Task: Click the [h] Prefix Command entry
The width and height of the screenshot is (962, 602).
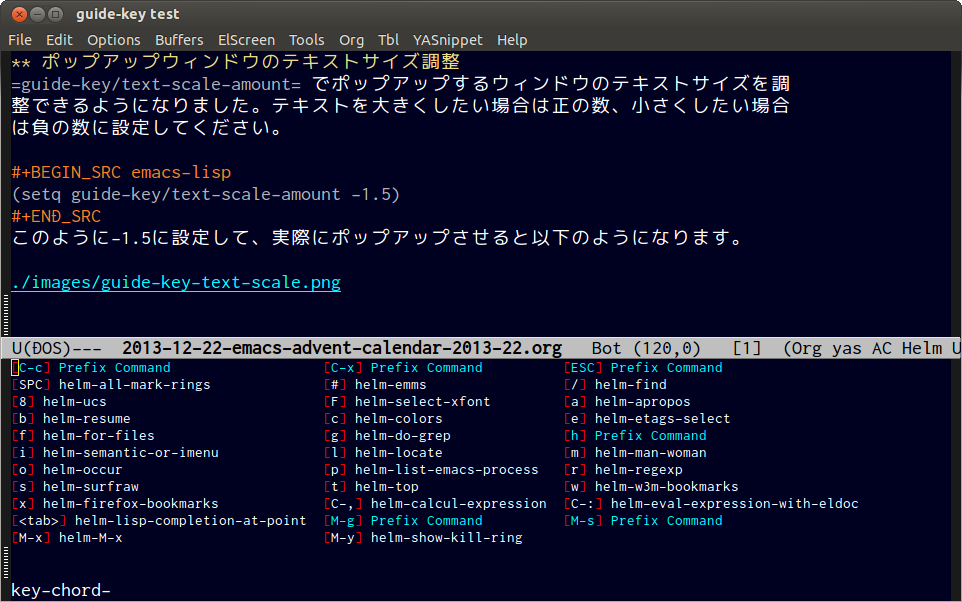Action: point(635,436)
